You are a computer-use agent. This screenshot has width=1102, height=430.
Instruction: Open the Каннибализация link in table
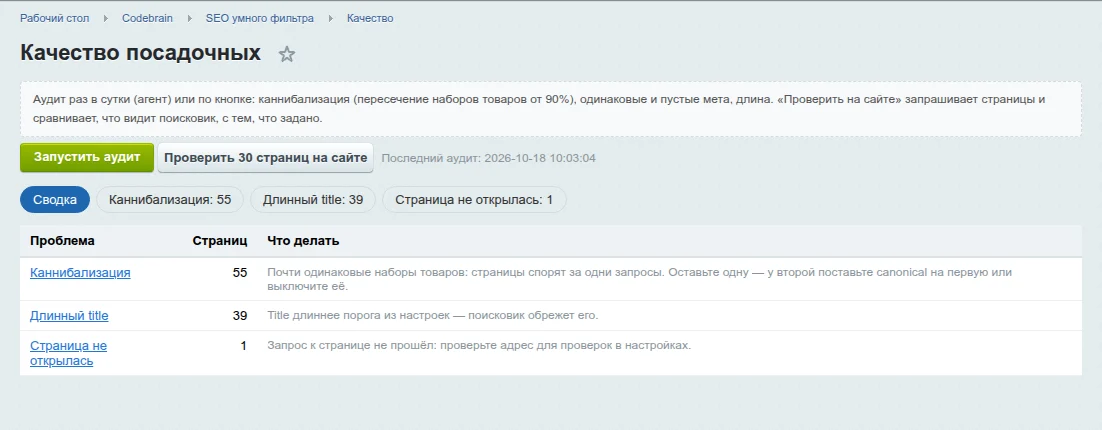[x=80, y=273]
